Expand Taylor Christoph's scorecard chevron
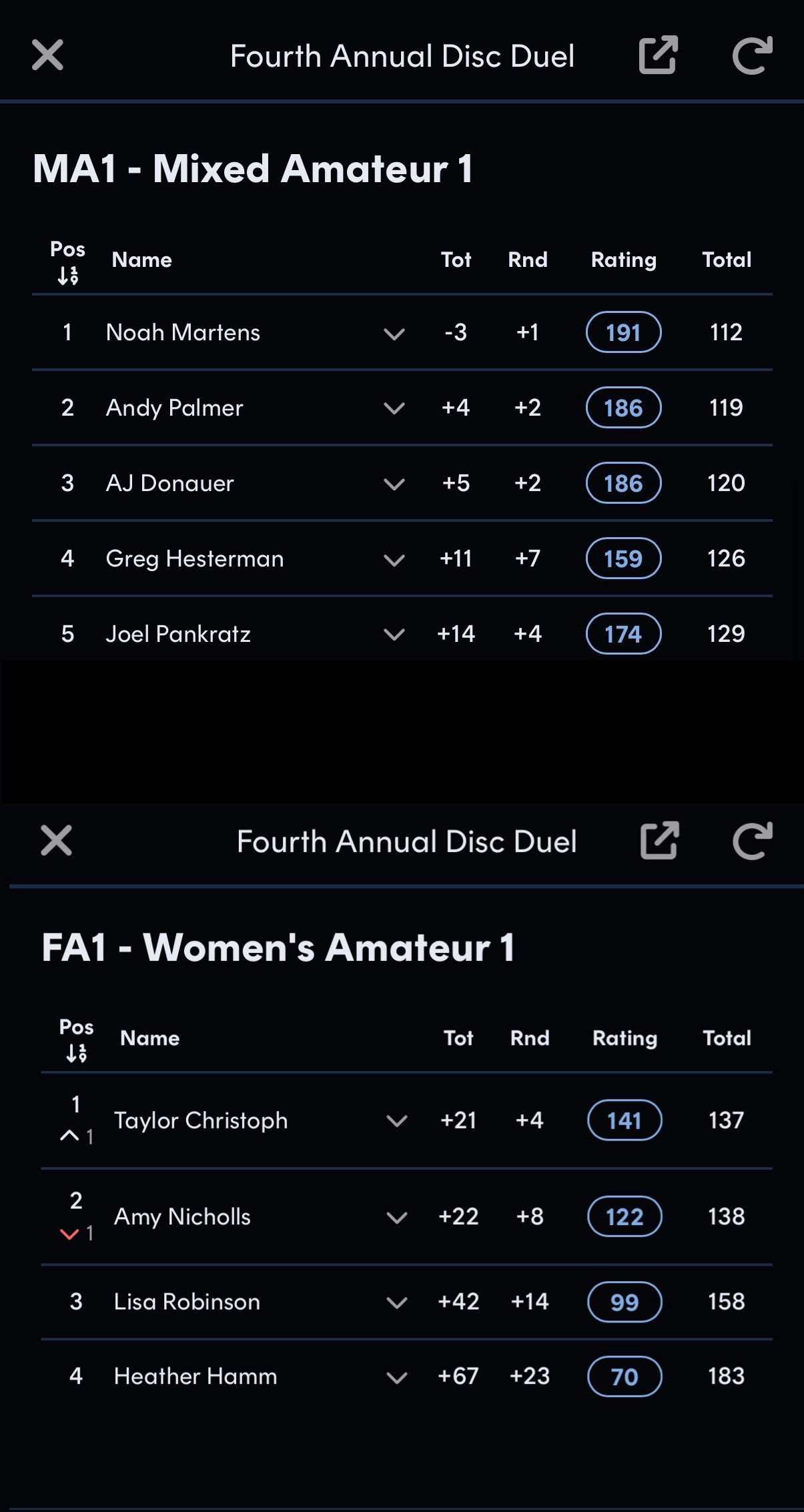 coord(397,1121)
